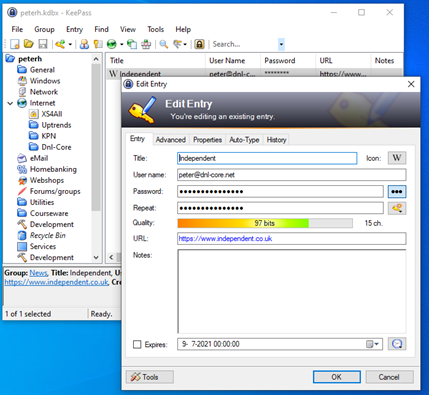This screenshot has width=429, height=395.
Task: Click the Find magnifier icon
Action: point(163,44)
